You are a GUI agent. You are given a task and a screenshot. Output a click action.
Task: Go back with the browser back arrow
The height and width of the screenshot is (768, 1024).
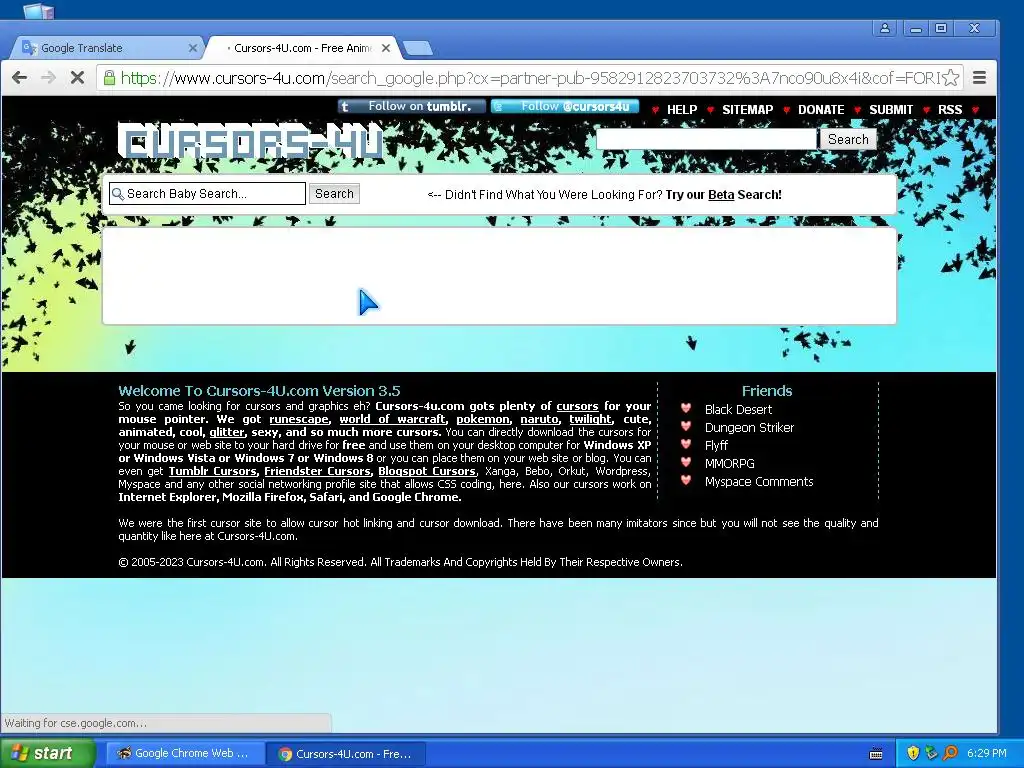20,78
